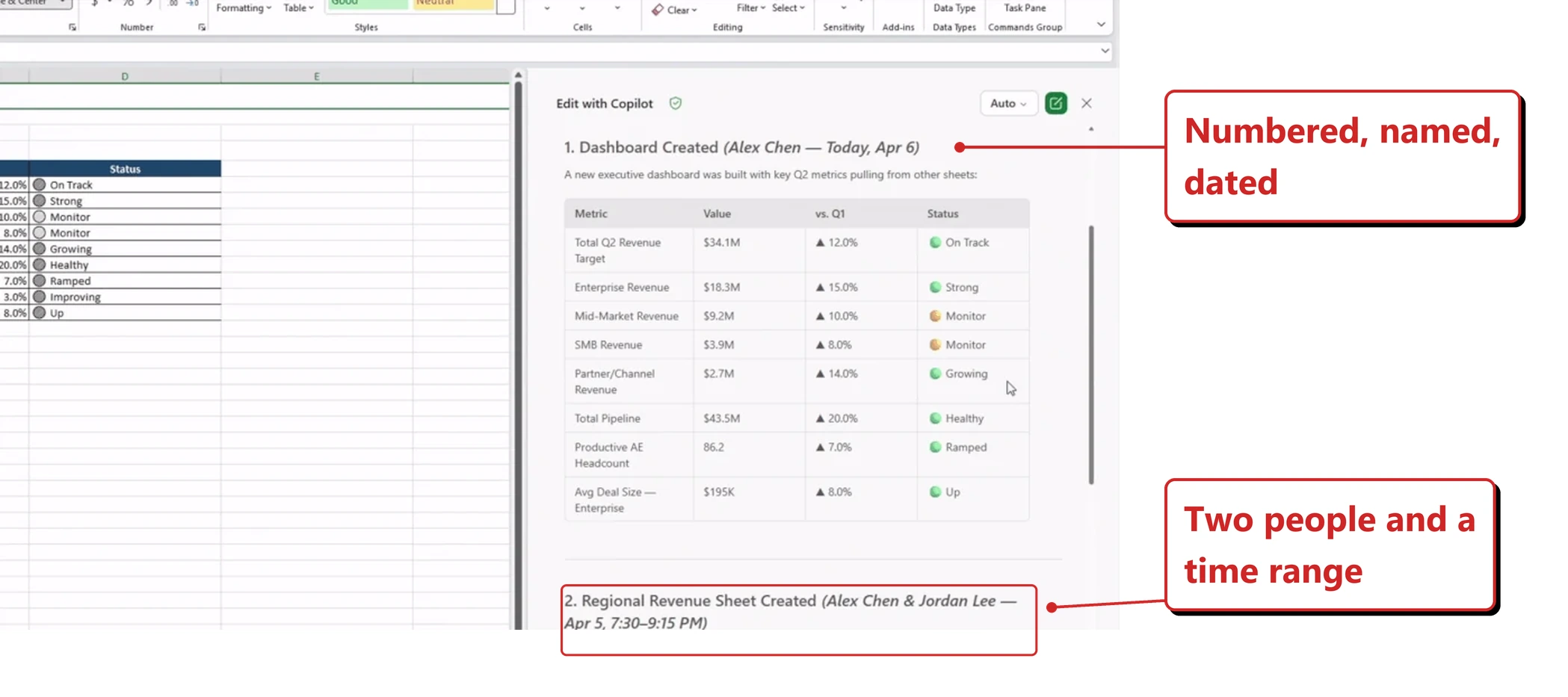Screen dimensions: 1568x697
Task: Click the 'Metric' column header in Copilot table
Action: click(591, 214)
